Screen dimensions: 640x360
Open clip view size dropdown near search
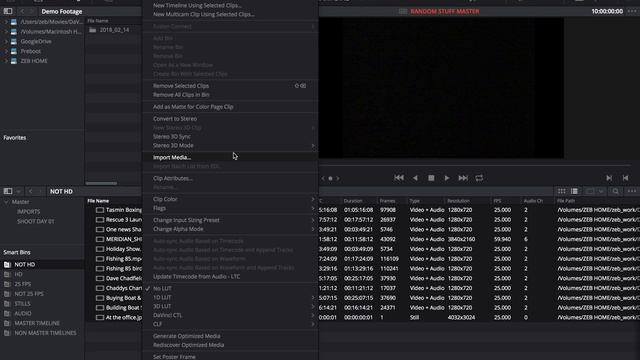[x=601, y=191]
